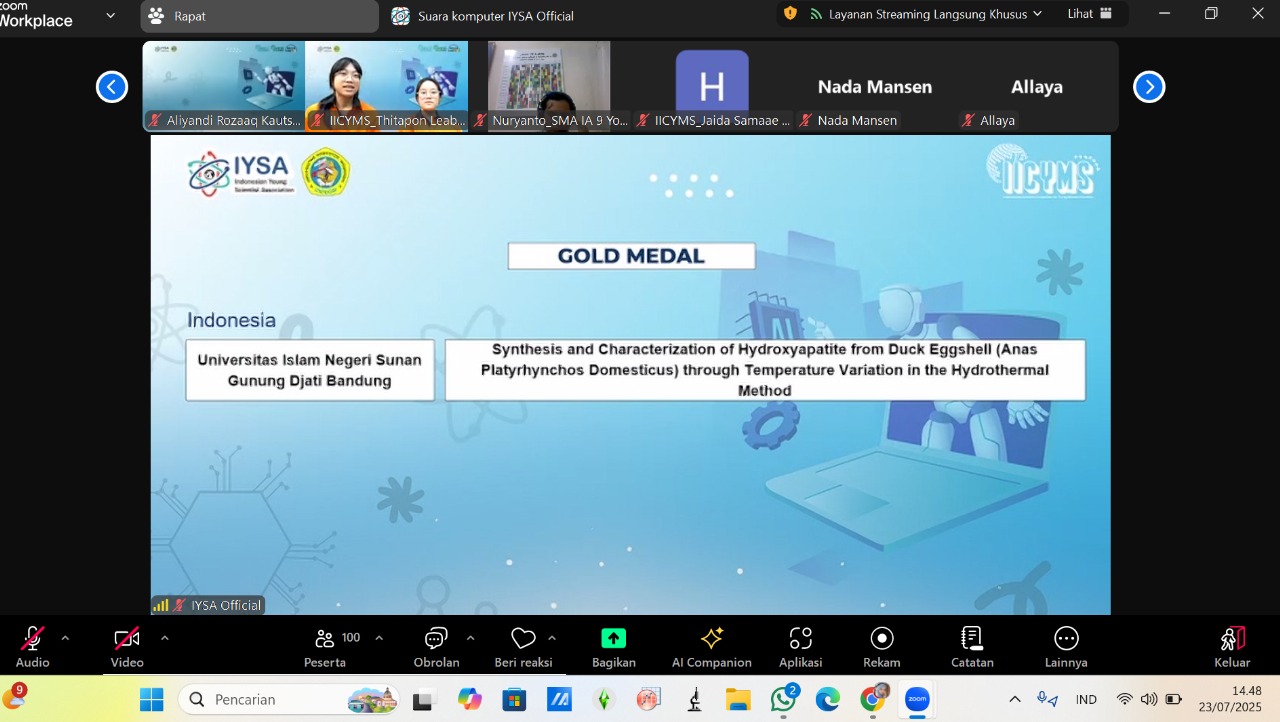The width and height of the screenshot is (1280, 722).
Task: Open the Aplikasi apps icon
Action: point(800,639)
